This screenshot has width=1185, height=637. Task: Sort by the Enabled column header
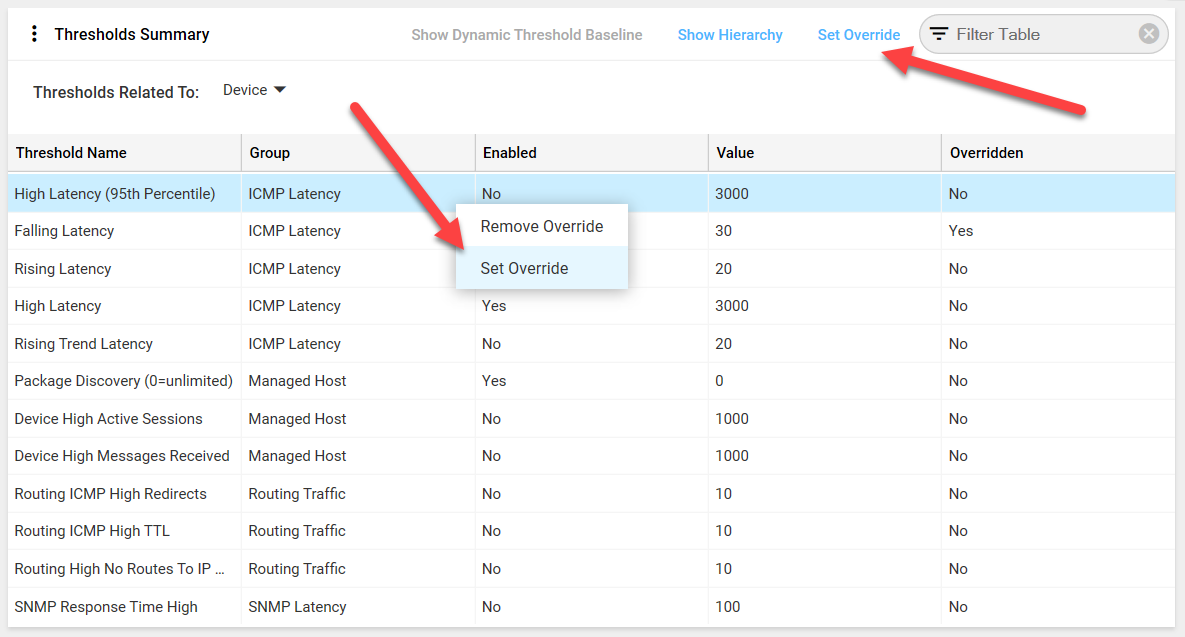click(509, 152)
